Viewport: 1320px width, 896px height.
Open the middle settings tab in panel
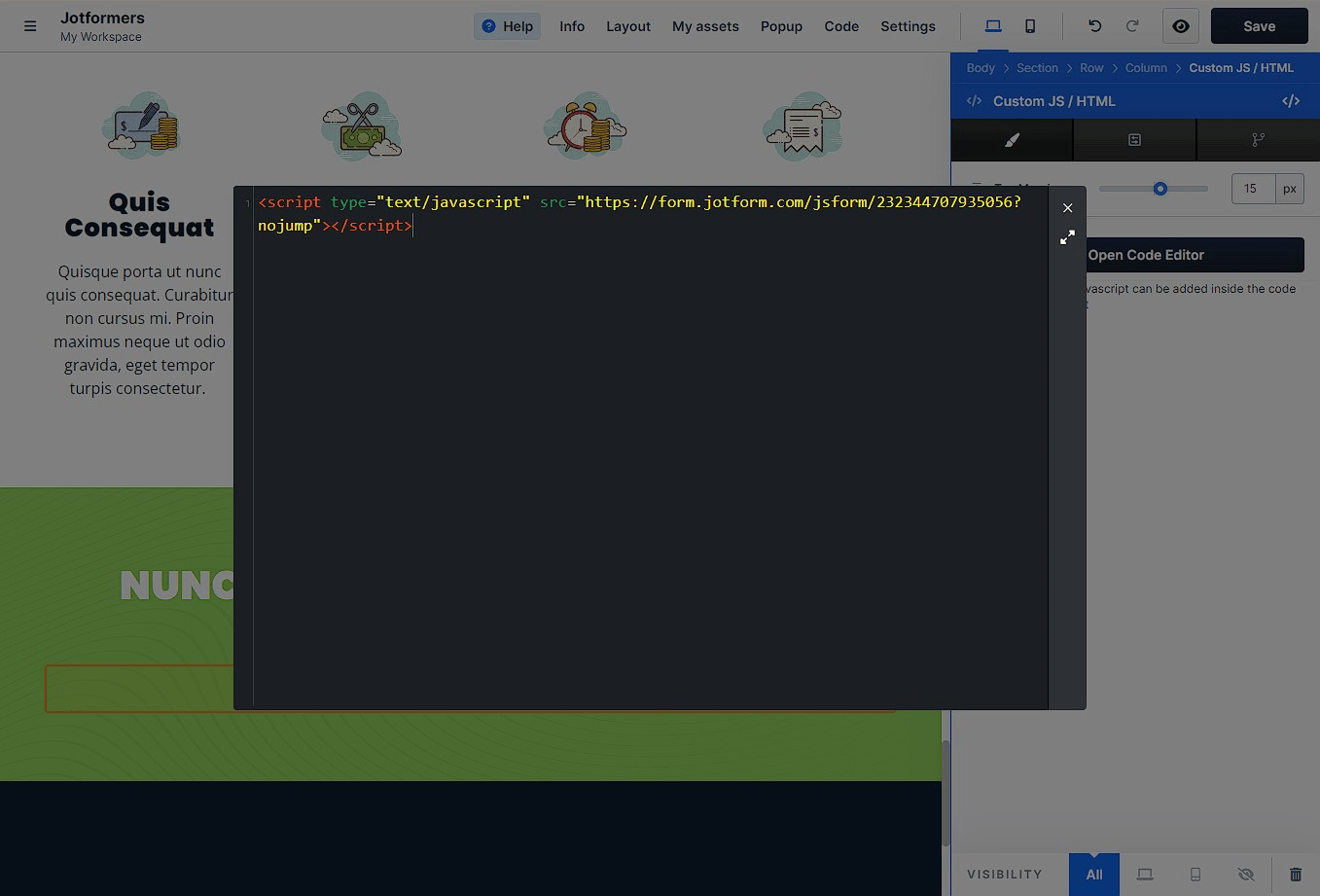coord(1134,140)
